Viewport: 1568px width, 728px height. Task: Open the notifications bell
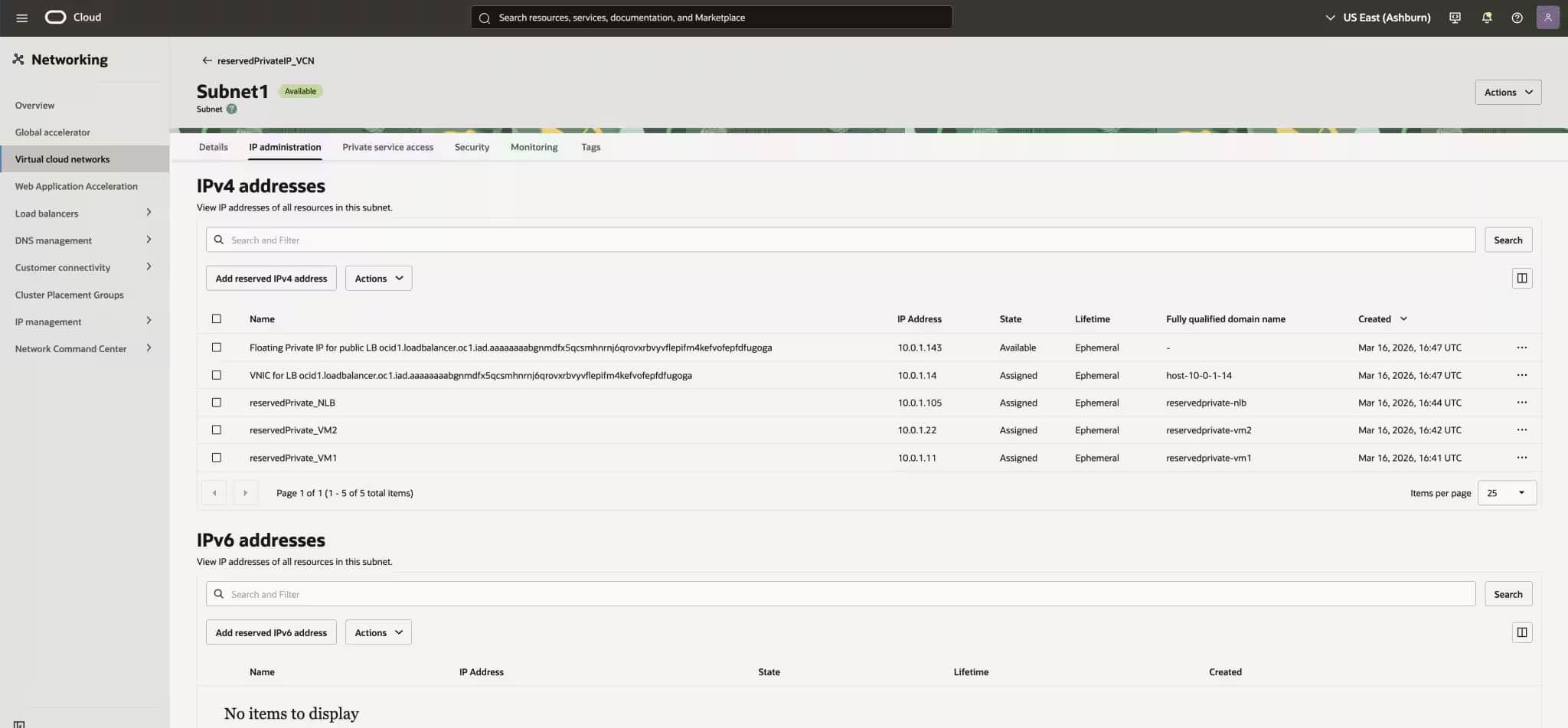(x=1486, y=18)
